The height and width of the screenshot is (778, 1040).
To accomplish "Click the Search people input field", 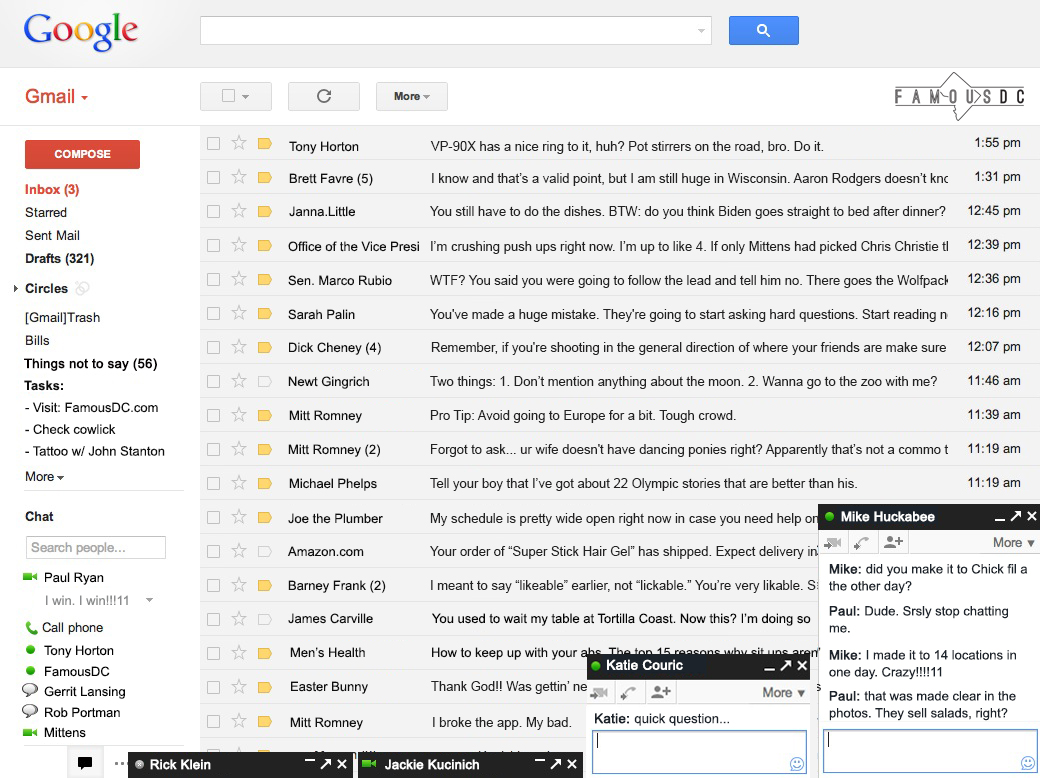I will (95, 547).
